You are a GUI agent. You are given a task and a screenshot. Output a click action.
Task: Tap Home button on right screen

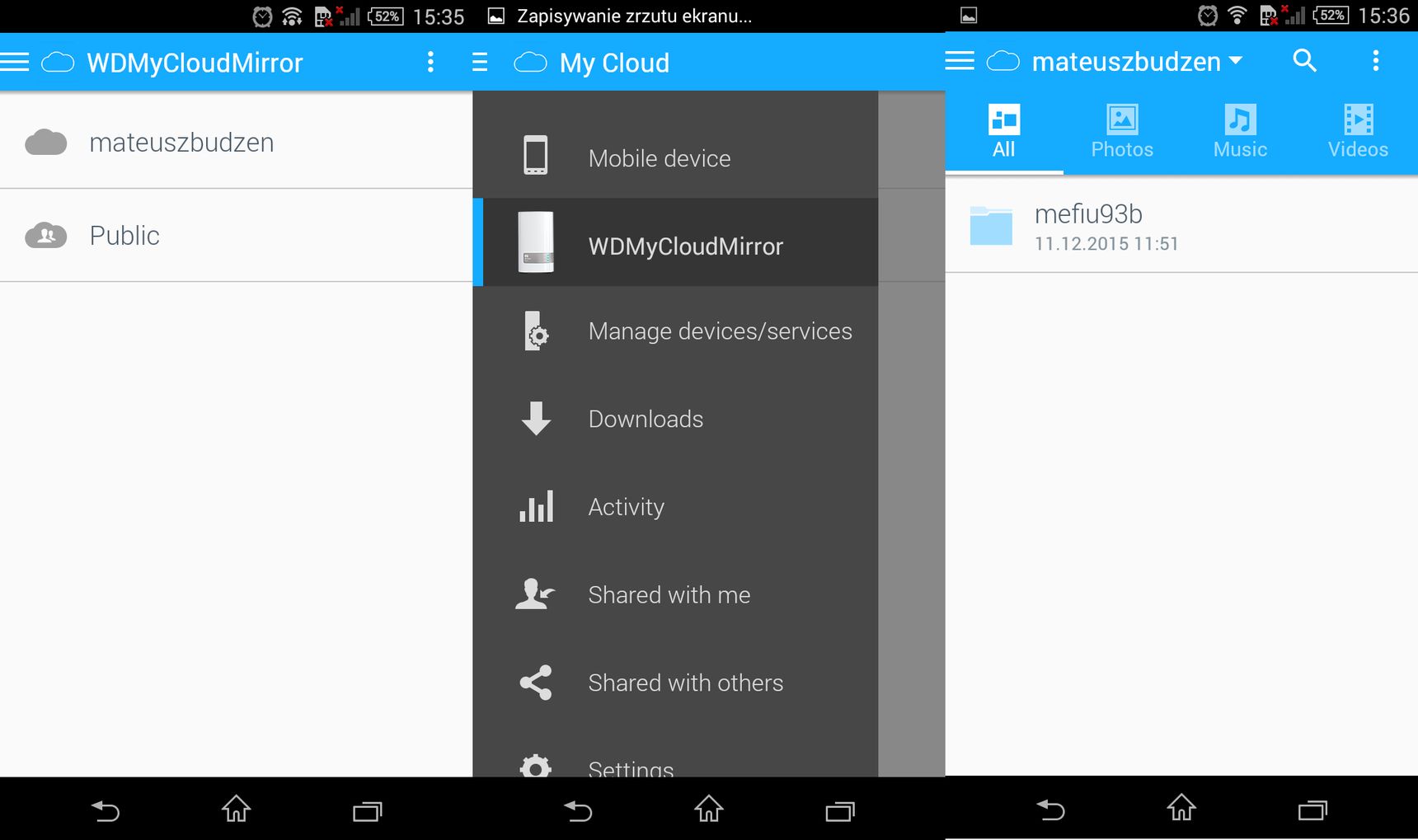click(x=1181, y=808)
